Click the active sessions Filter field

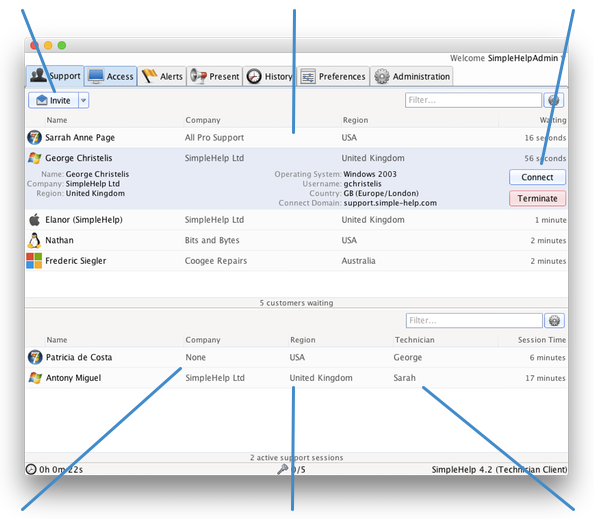tap(474, 320)
